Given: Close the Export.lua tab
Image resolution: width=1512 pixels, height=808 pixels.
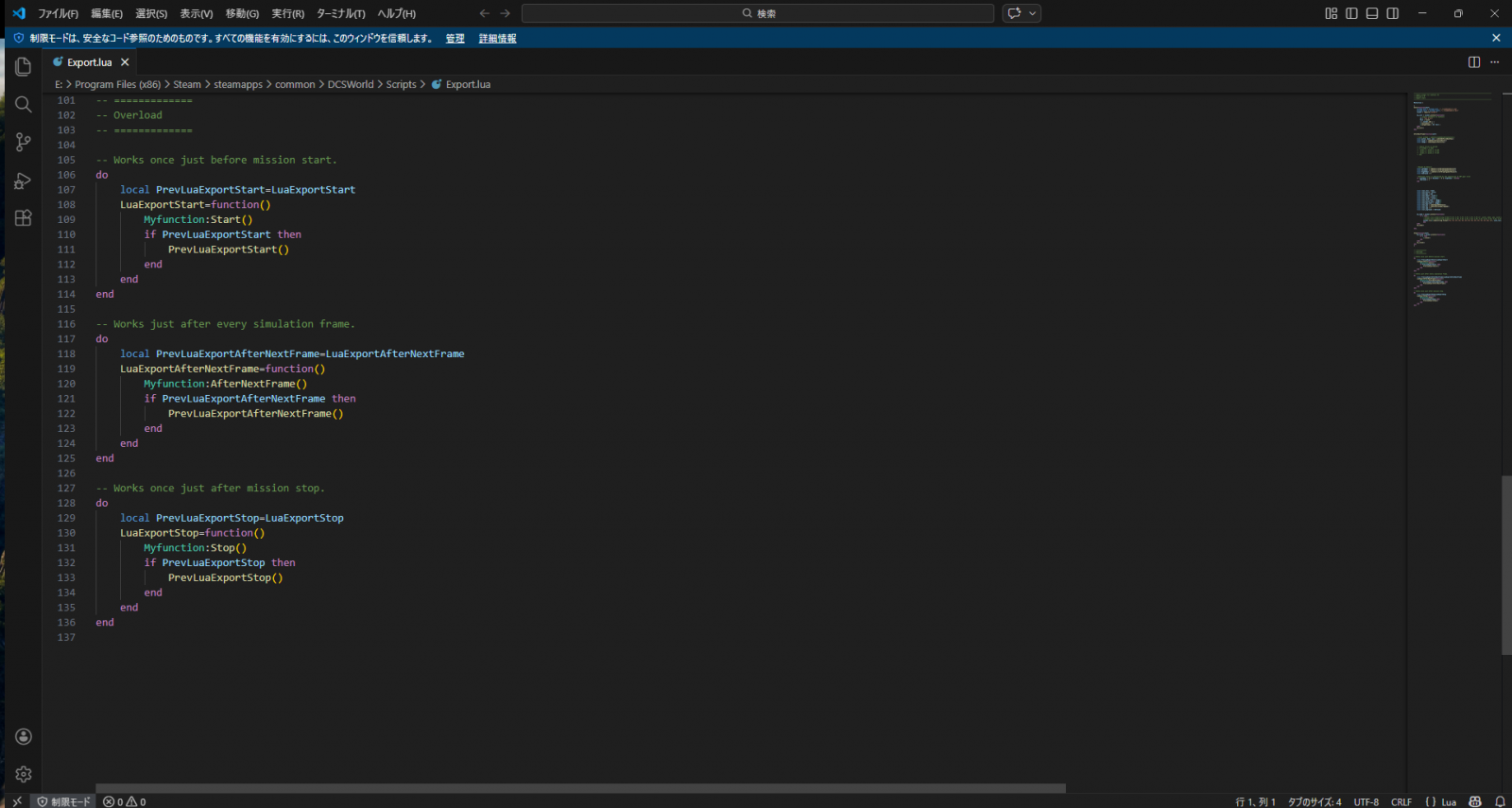Looking at the screenshot, I should [125, 62].
